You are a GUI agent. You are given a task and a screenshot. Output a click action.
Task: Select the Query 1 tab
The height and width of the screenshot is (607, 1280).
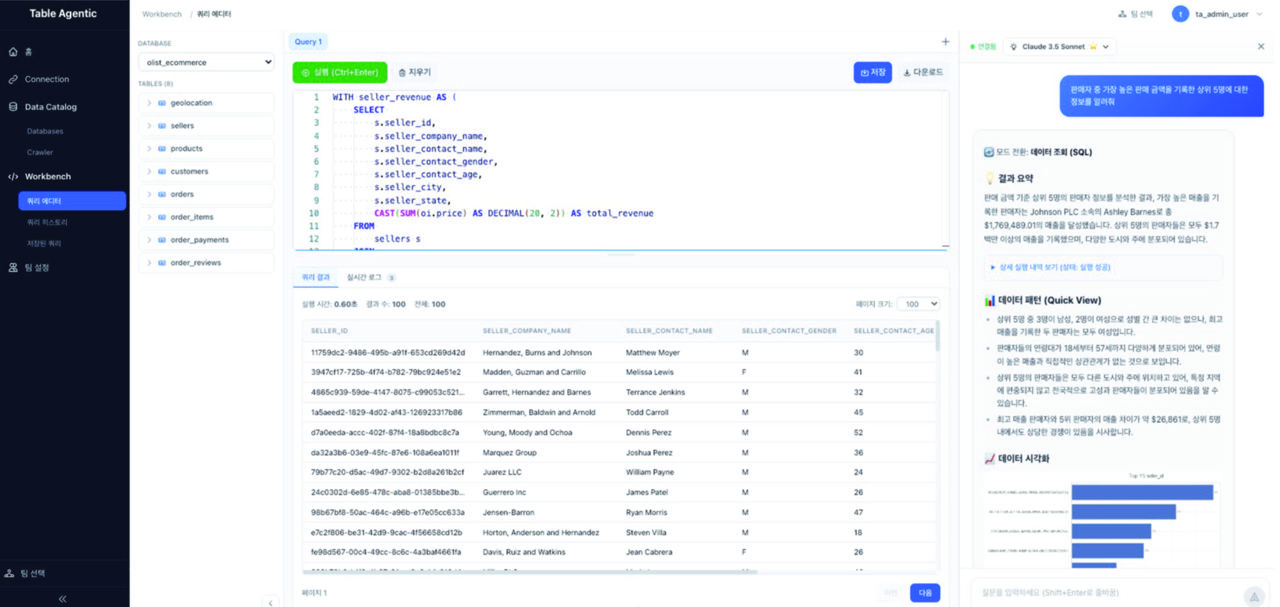click(x=307, y=42)
